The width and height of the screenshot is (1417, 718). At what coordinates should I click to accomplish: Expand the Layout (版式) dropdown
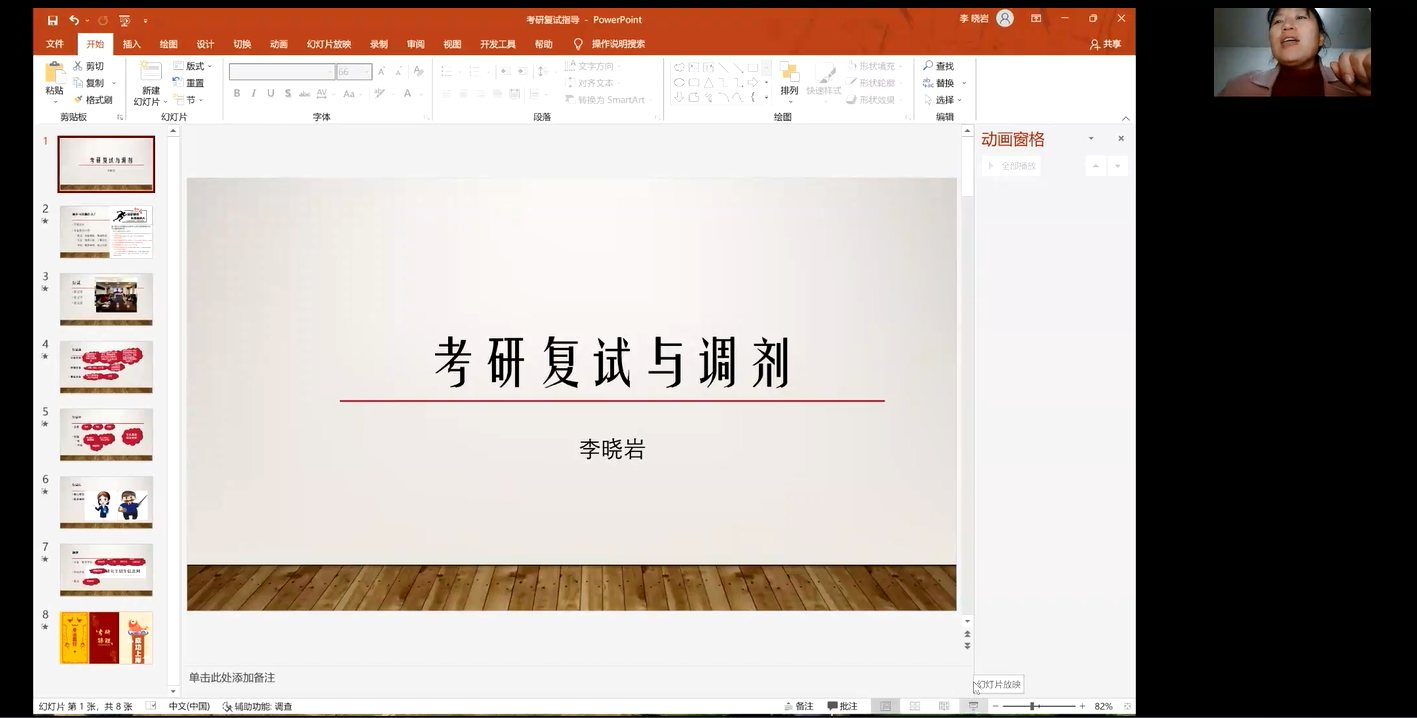click(x=194, y=66)
